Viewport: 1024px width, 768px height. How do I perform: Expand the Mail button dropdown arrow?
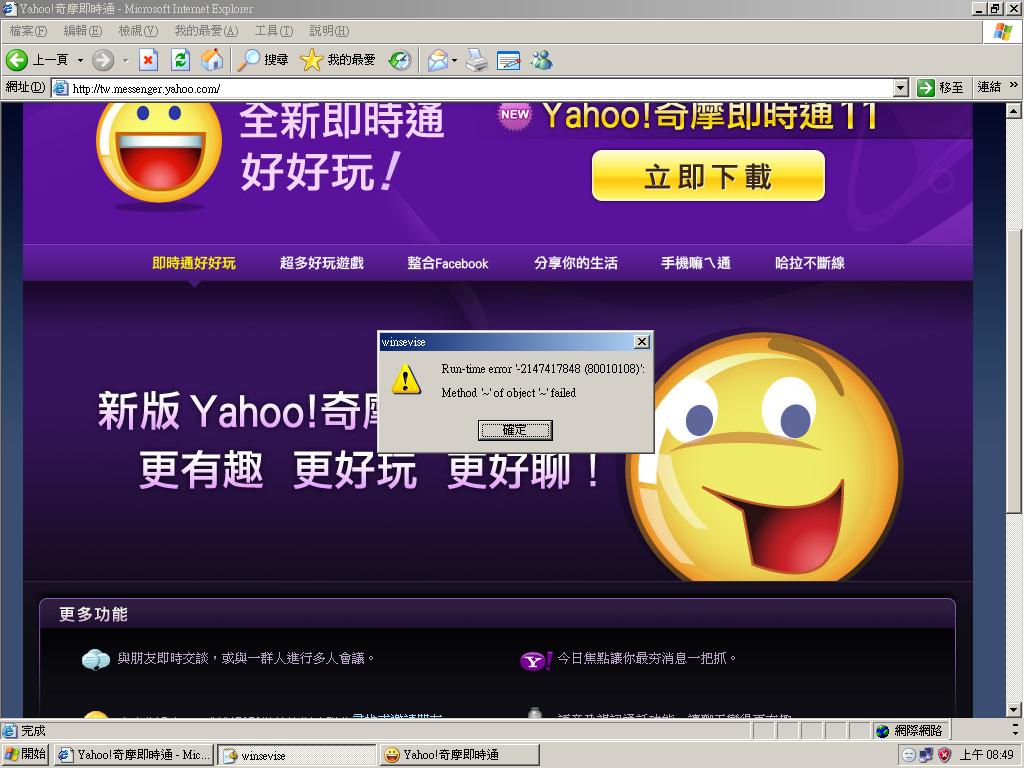455,60
